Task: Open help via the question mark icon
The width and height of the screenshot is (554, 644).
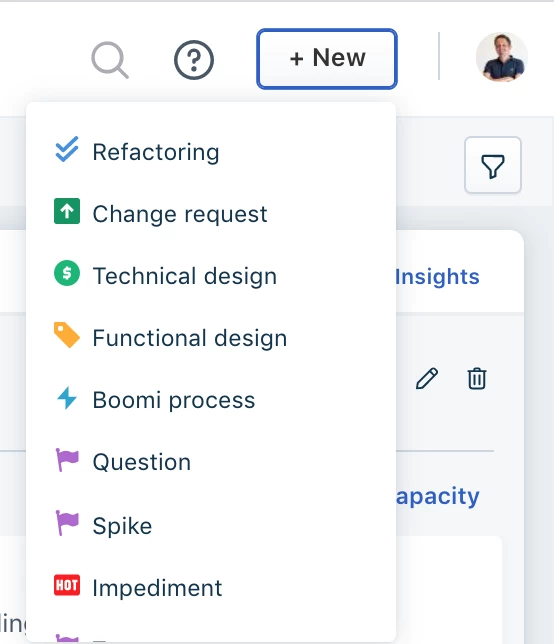Action: click(194, 60)
